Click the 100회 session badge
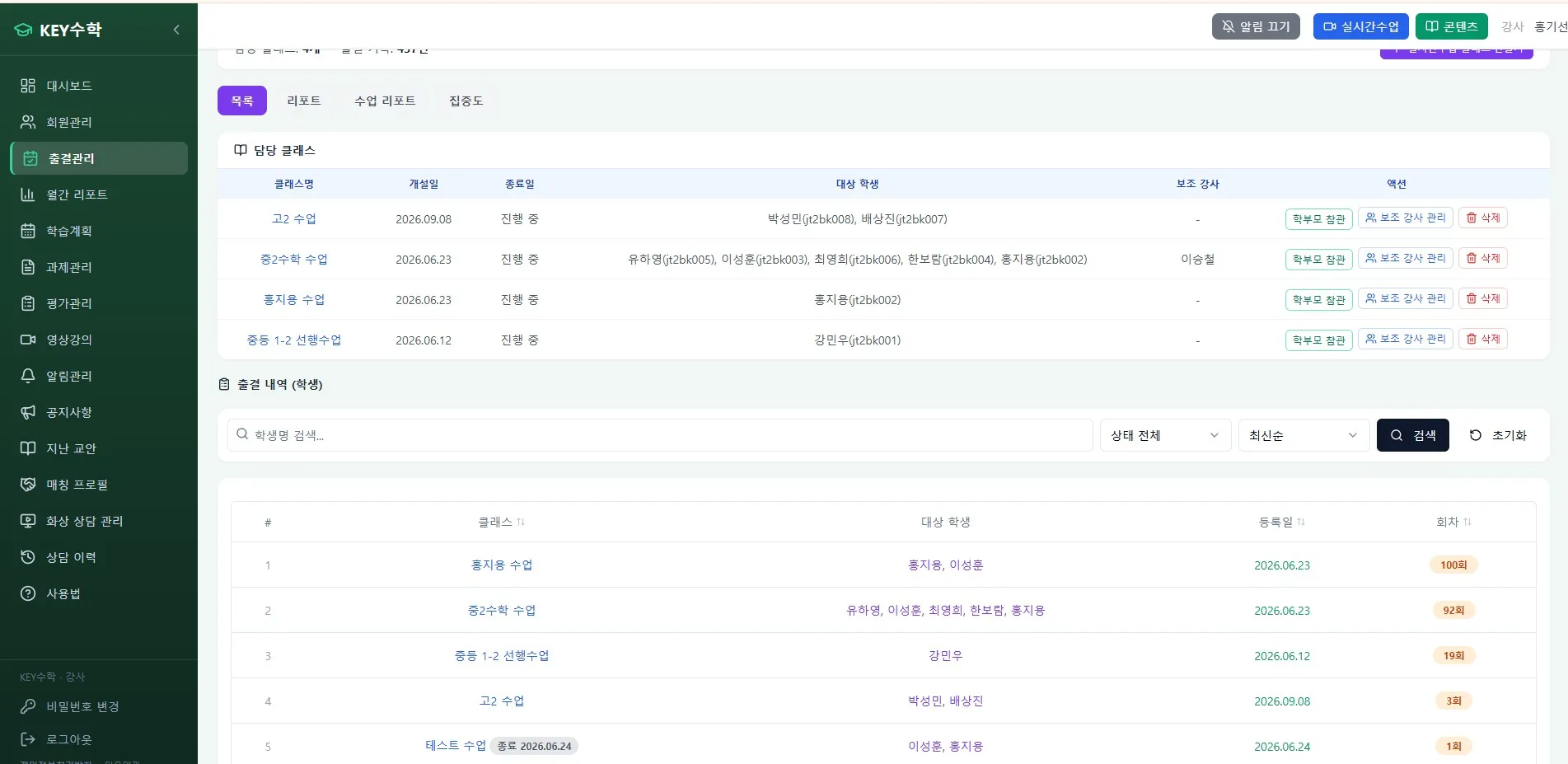Screen dimensions: 1568x764 pos(1453,565)
